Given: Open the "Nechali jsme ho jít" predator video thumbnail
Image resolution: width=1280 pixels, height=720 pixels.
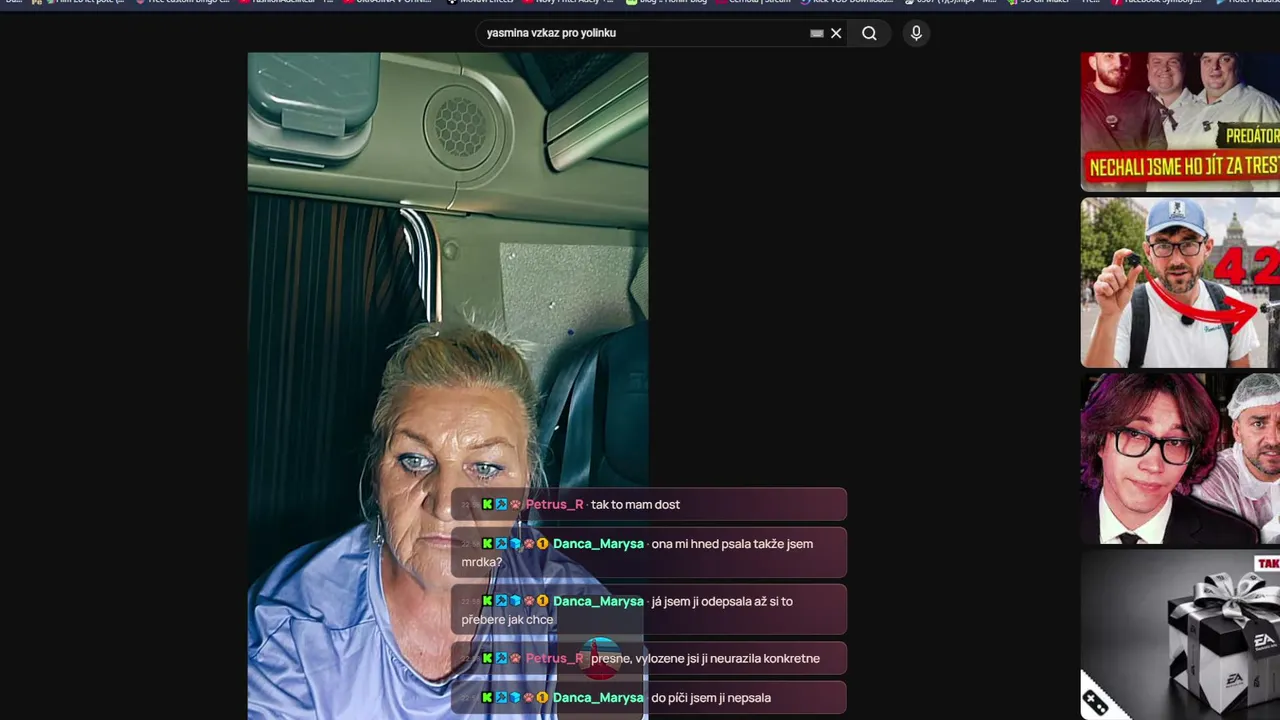Looking at the screenshot, I should [x=1180, y=121].
